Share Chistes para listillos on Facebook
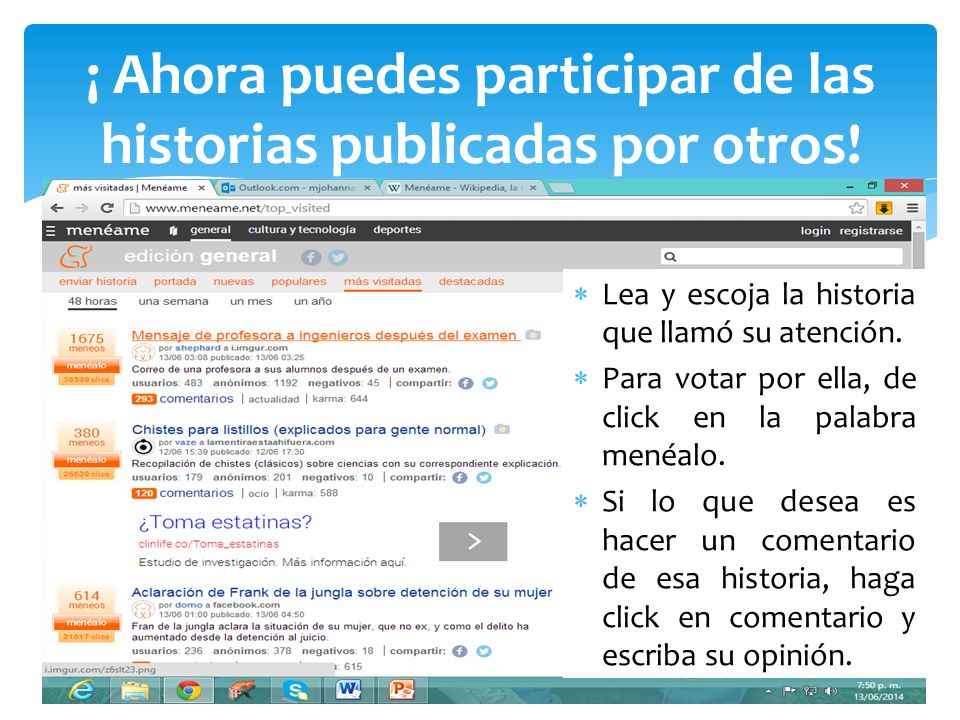 (460, 478)
